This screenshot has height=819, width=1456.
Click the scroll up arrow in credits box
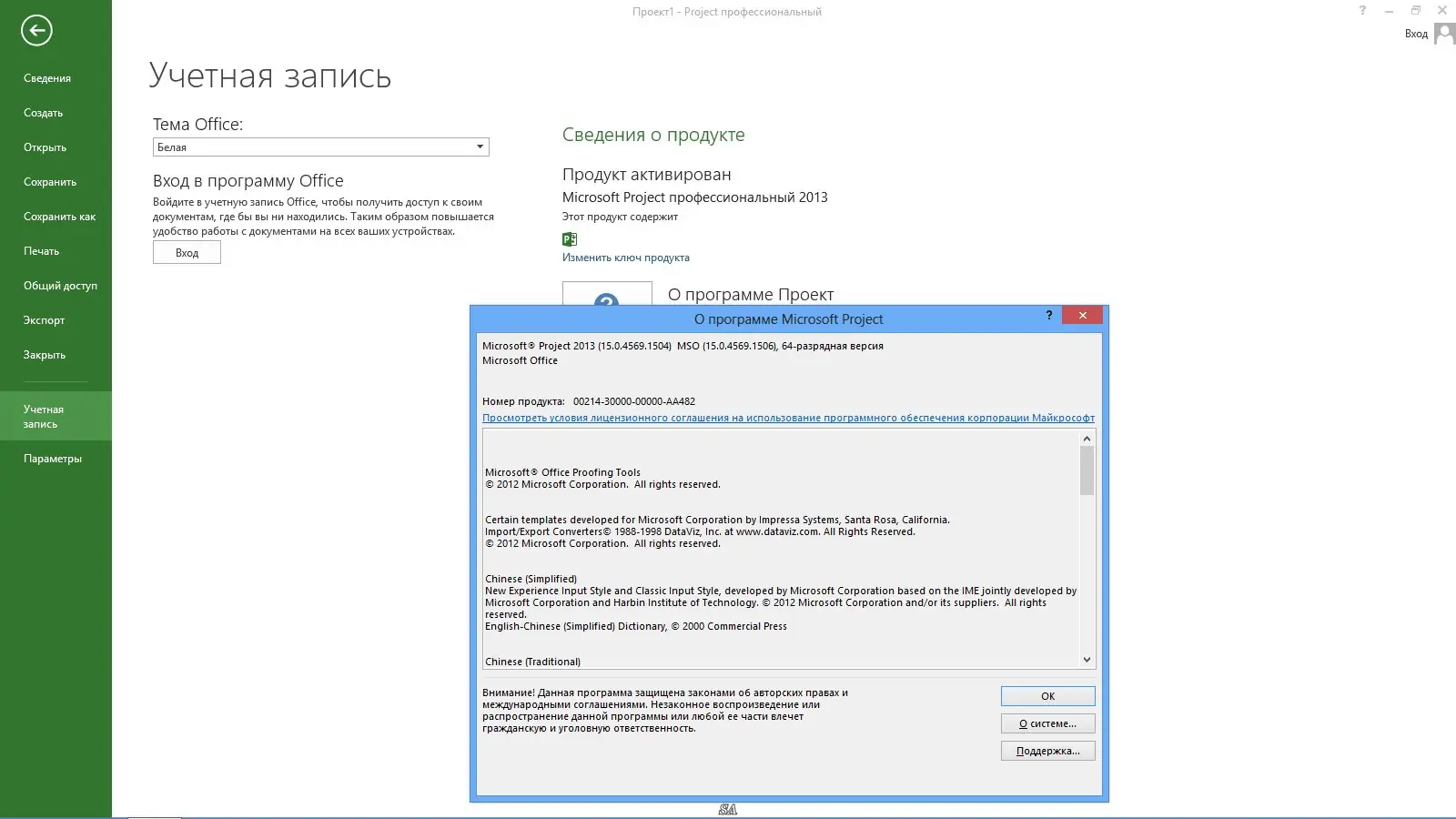coord(1087,439)
